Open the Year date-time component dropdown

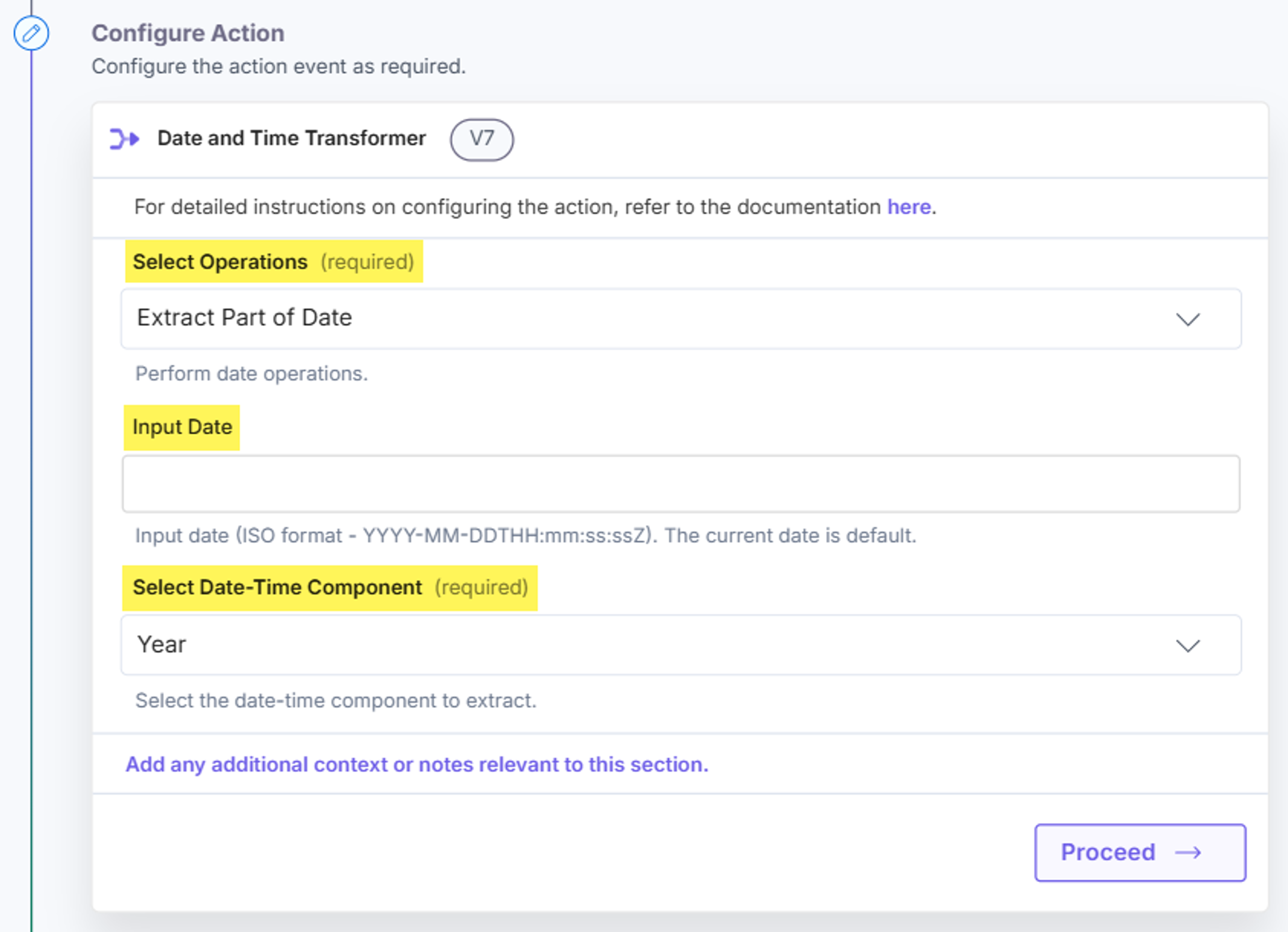tap(681, 645)
